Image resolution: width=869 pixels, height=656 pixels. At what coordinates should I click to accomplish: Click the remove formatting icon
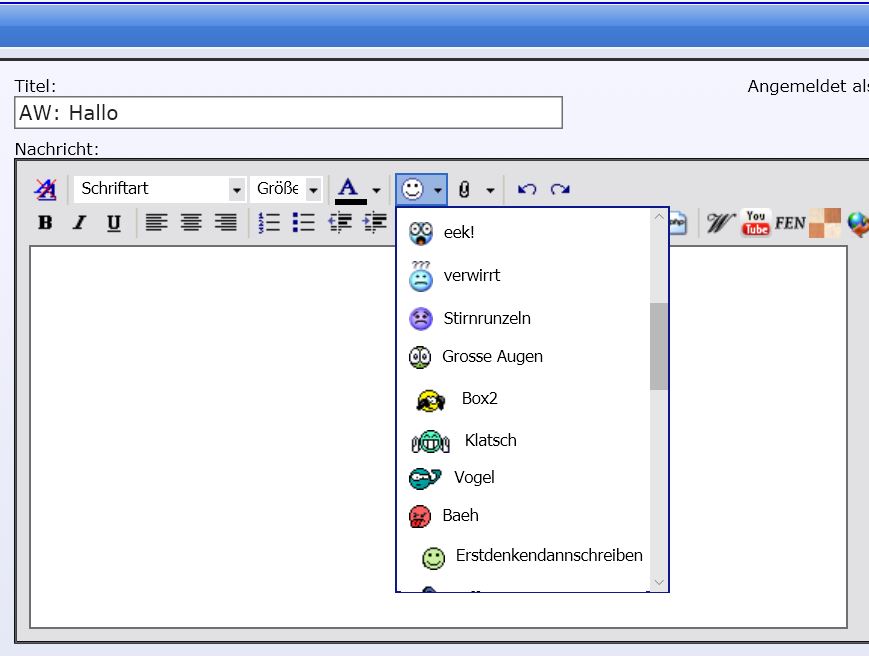pos(45,189)
